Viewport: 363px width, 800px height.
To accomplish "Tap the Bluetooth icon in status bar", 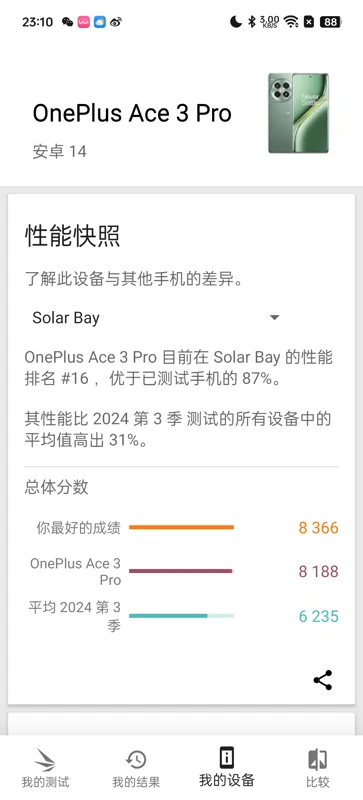I will click(251, 22).
